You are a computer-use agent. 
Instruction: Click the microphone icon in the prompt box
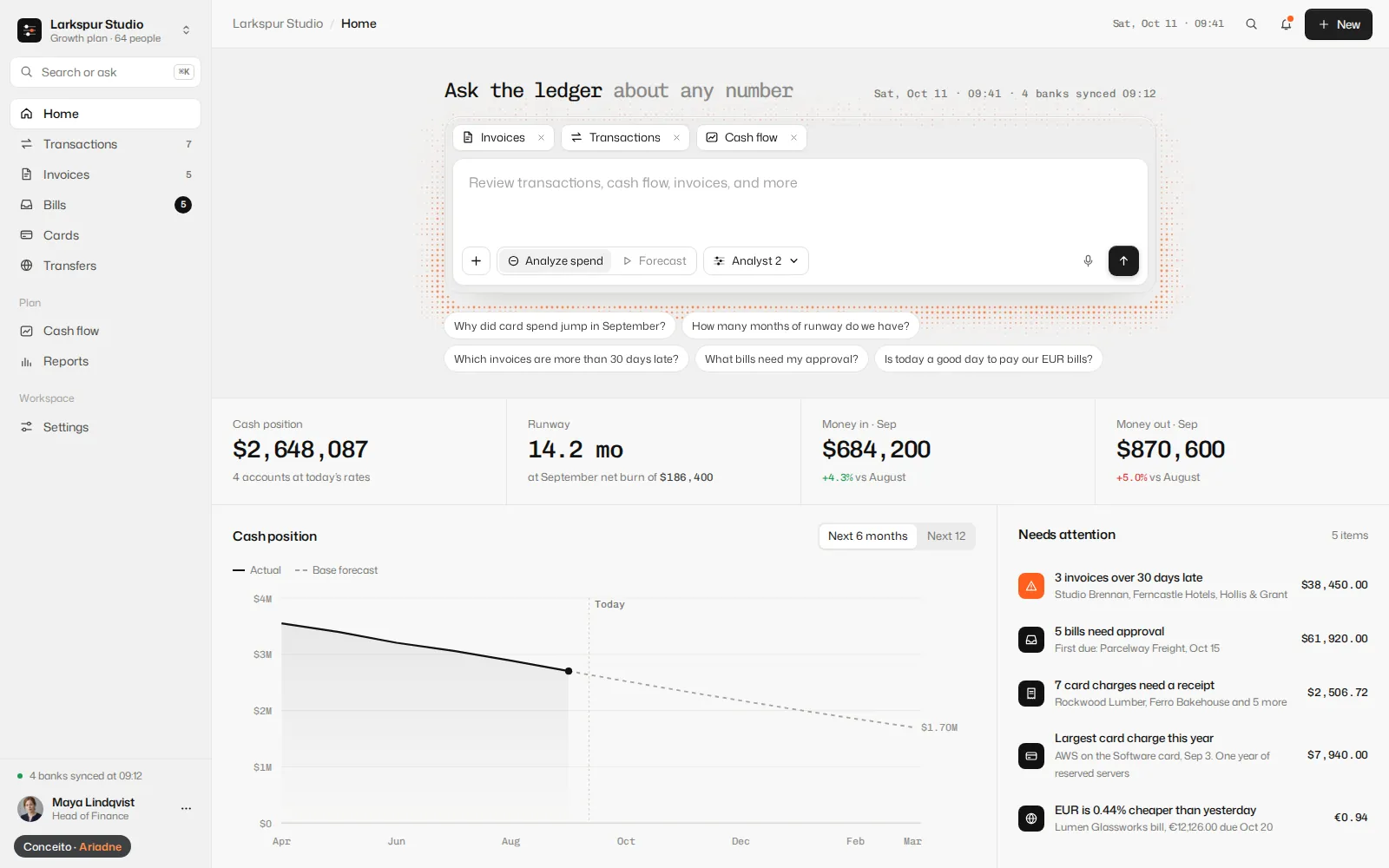click(x=1088, y=261)
